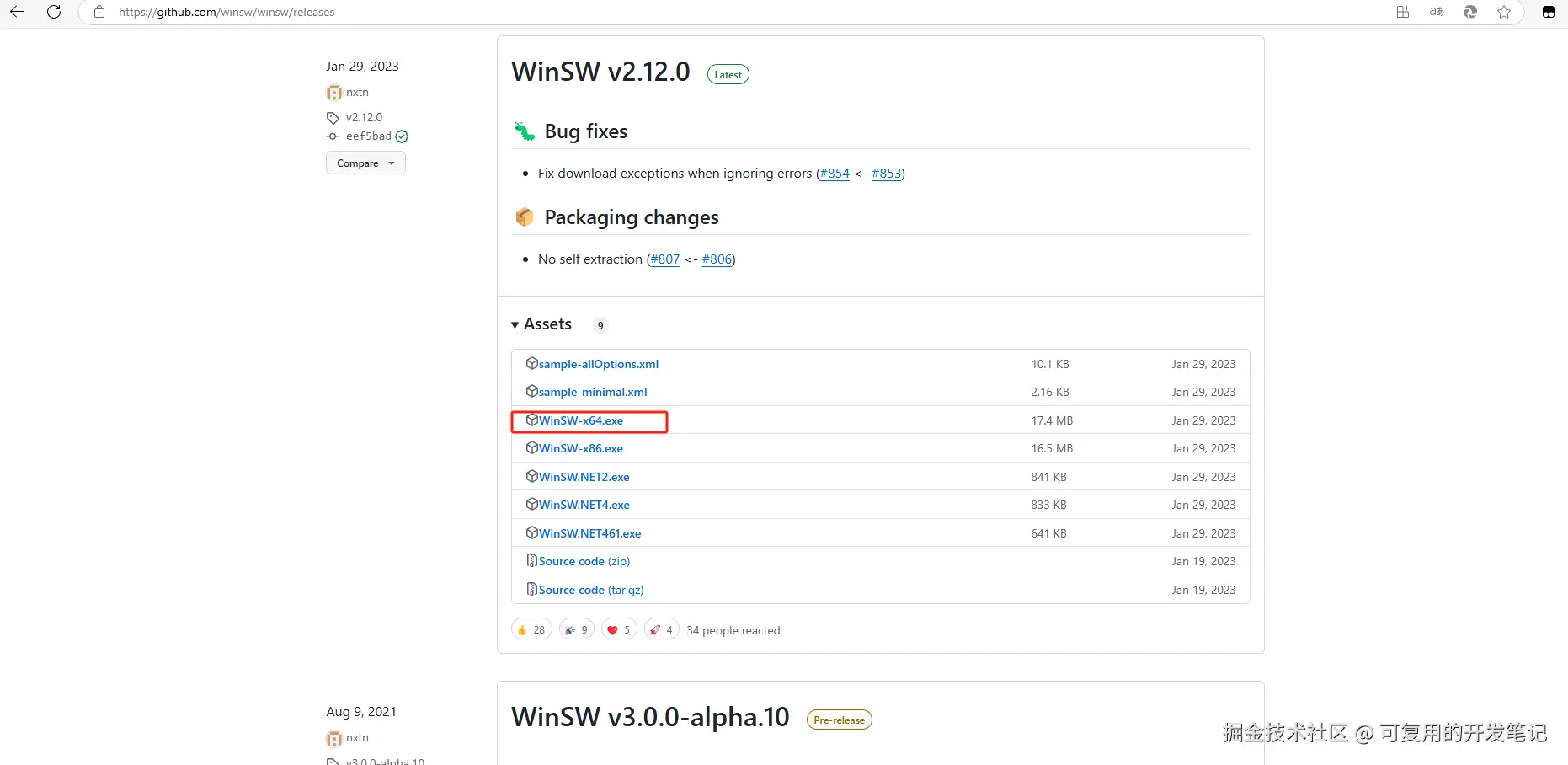This screenshot has width=1568, height=765.
Task: Open the split screen browser icon
Action: (x=1403, y=12)
